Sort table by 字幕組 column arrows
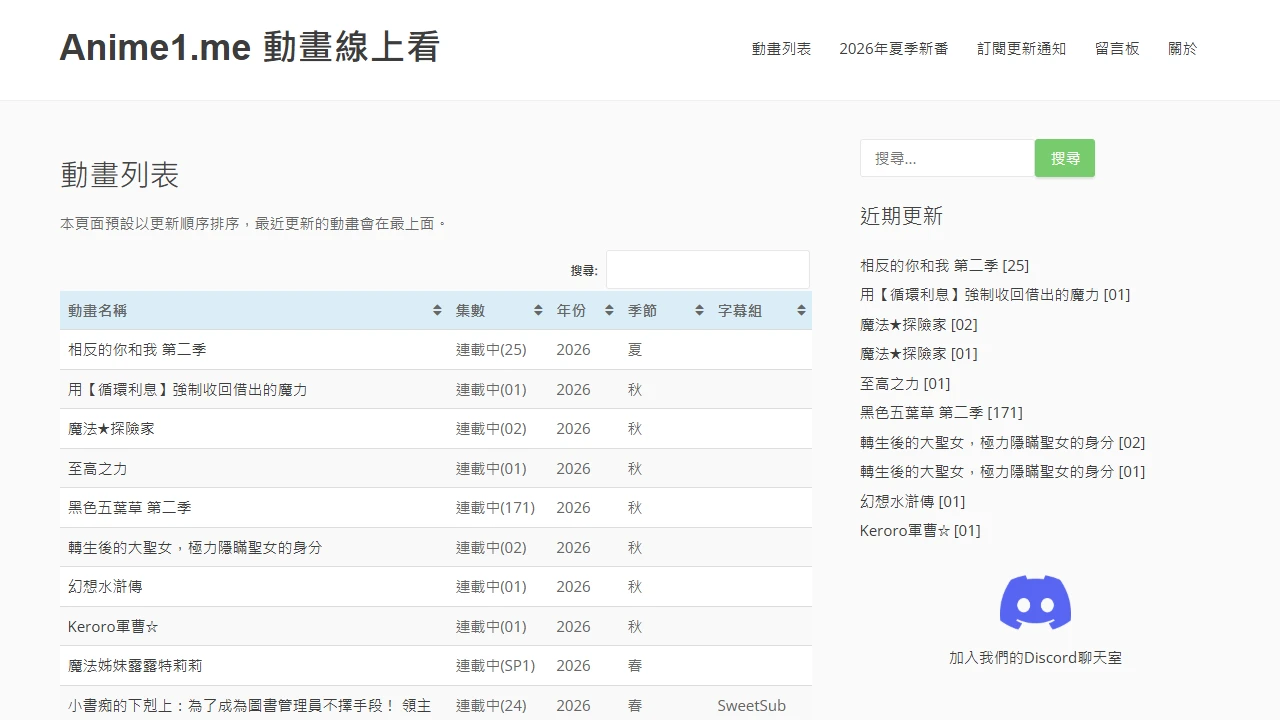The height and width of the screenshot is (720, 1280). 801,311
